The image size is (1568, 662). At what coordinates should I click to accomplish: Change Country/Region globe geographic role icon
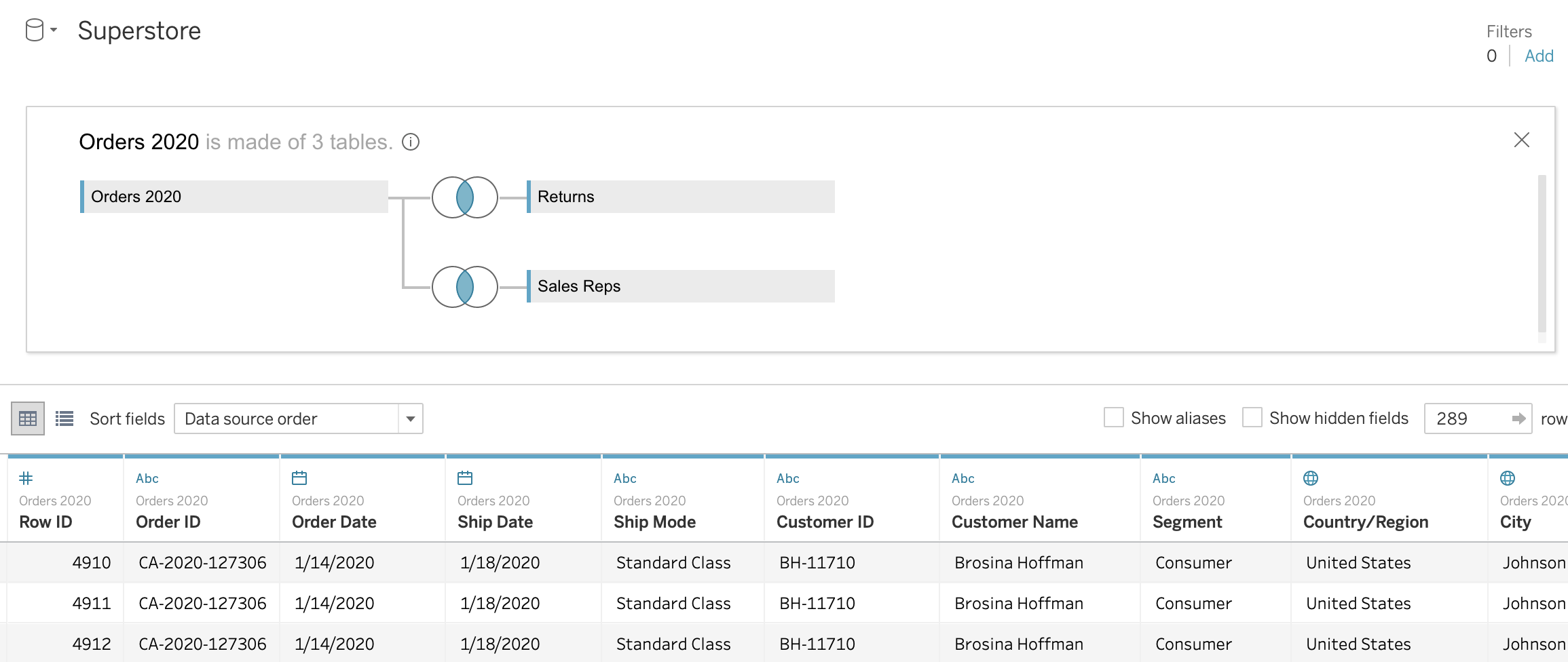click(1311, 478)
